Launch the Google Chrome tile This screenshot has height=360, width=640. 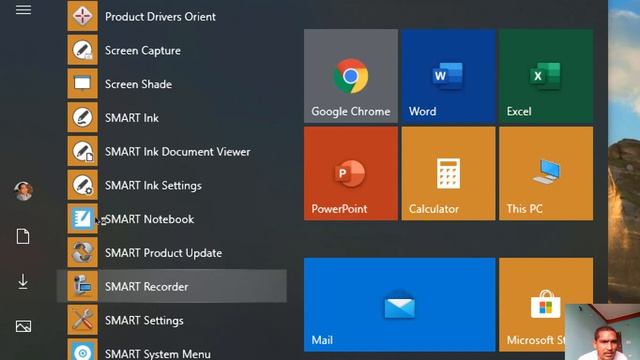click(351, 76)
